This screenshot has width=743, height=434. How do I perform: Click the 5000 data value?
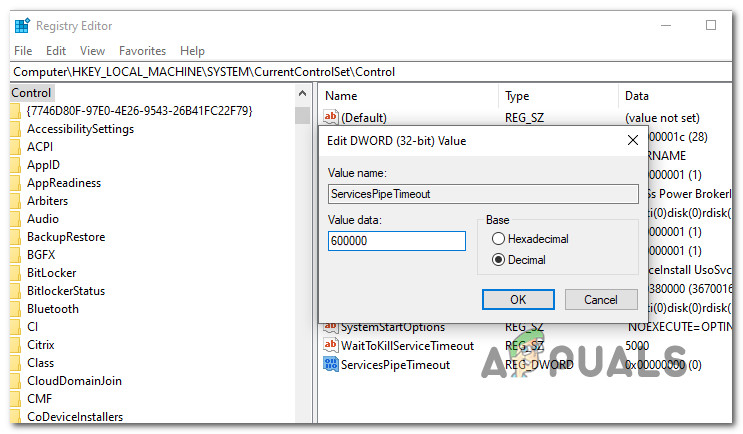[637, 346]
